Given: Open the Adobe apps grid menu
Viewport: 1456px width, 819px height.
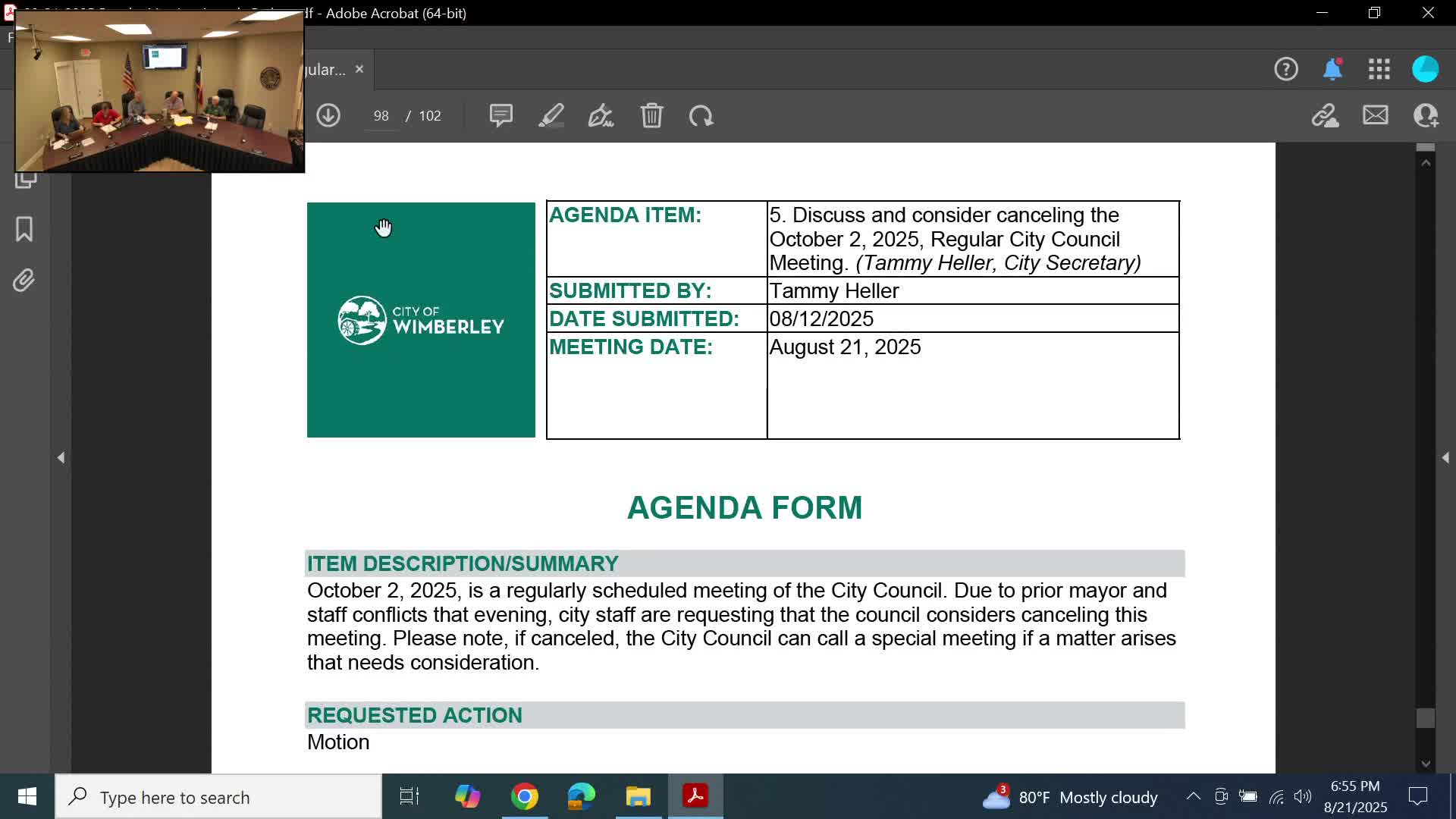Looking at the screenshot, I should (x=1379, y=69).
